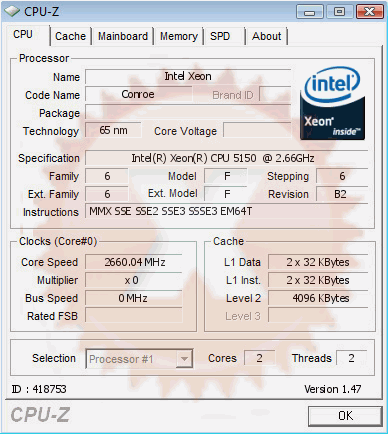Switch to the Cache tab
Image resolution: width=388 pixels, height=434 pixels.
click(x=70, y=36)
